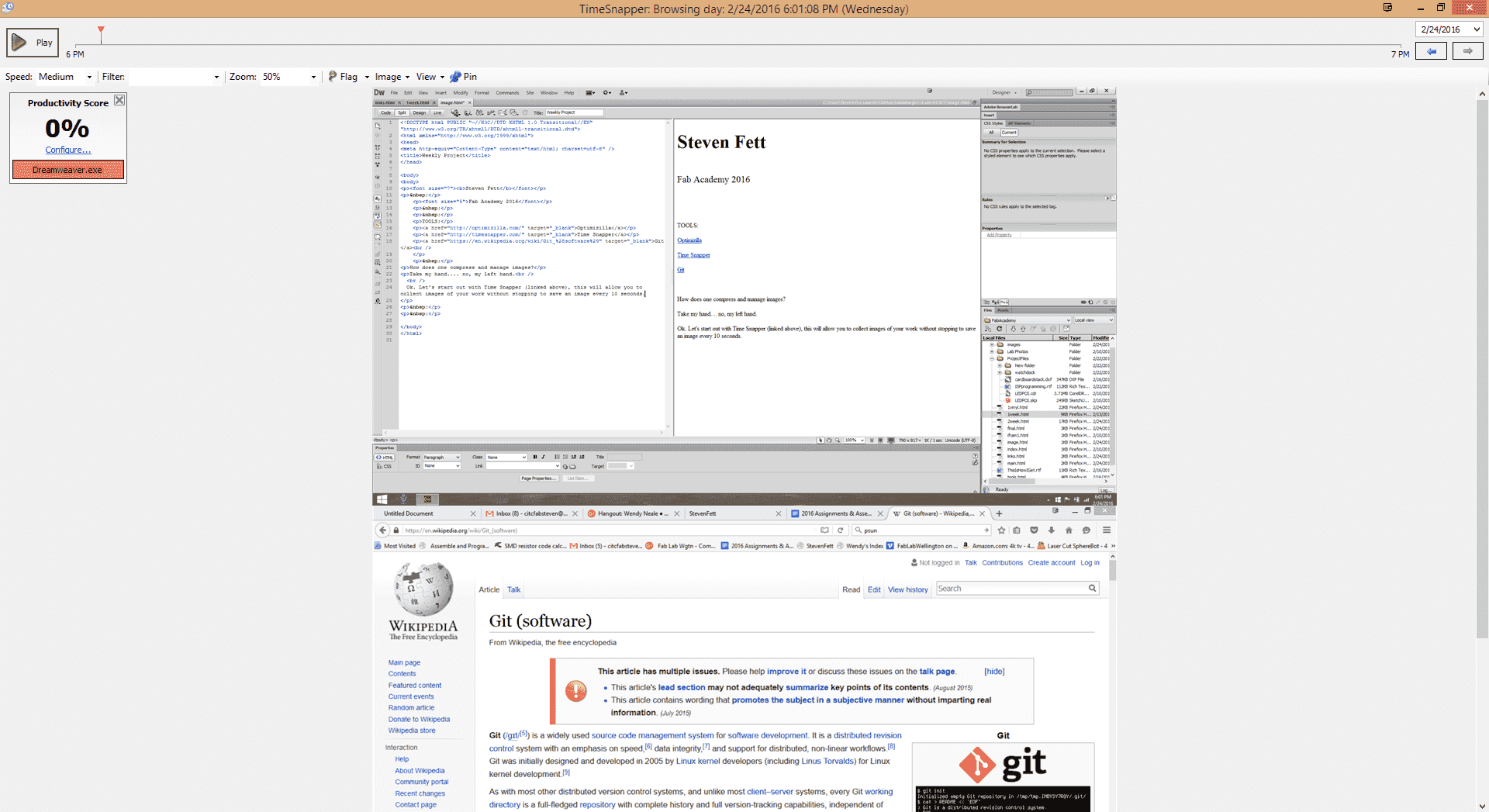Viewport: 1489px width, 812px height.
Task: Open the Firefox hamburger menu
Action: [x=1107, y=530]
